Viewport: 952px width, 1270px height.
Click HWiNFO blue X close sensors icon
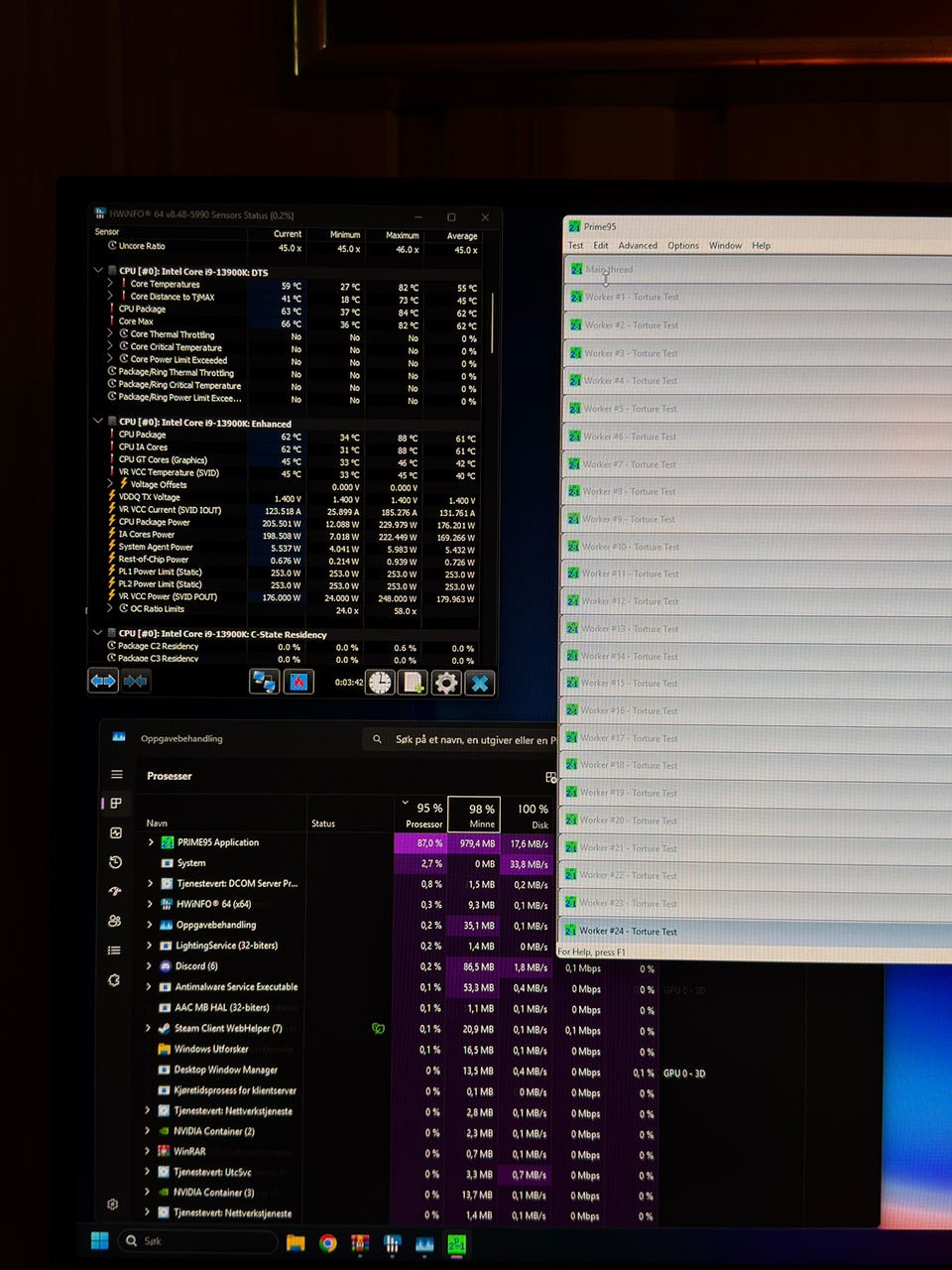point(480,683)
